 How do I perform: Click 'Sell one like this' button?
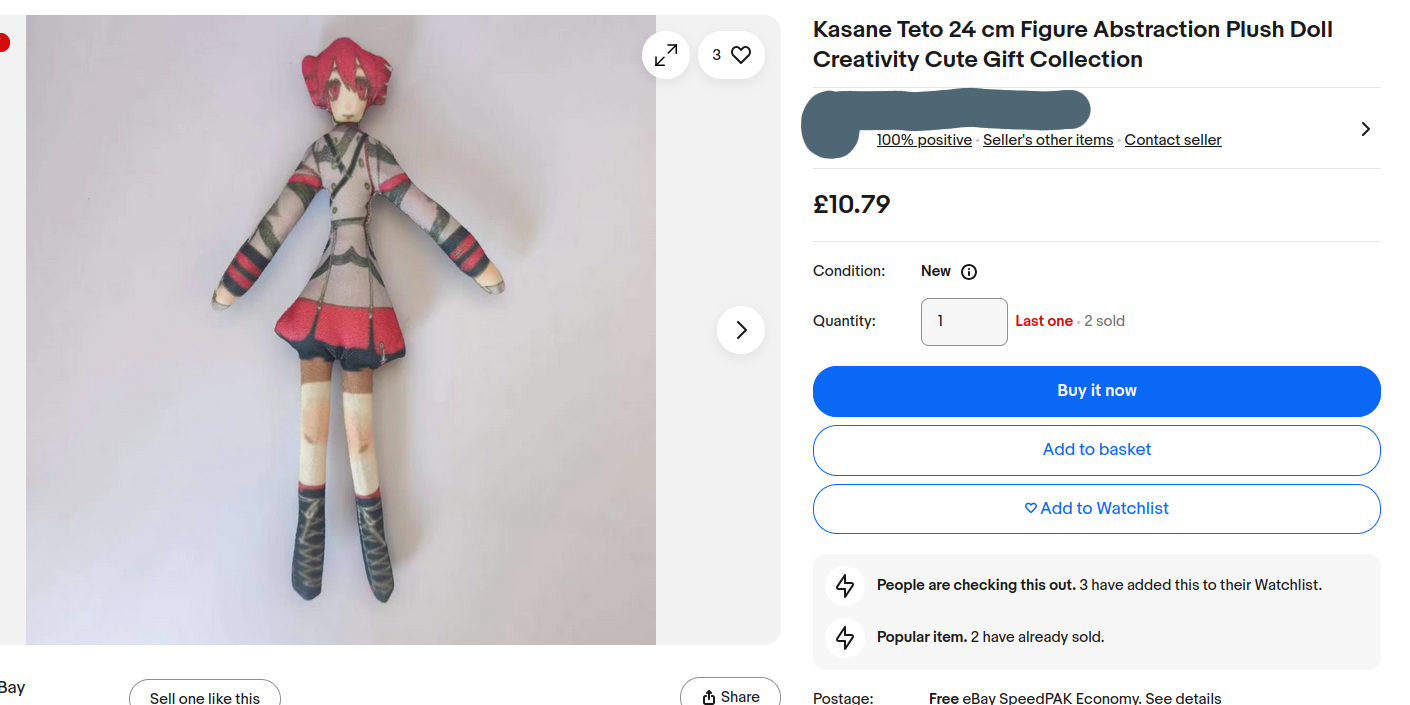click(x=205, y=697)
